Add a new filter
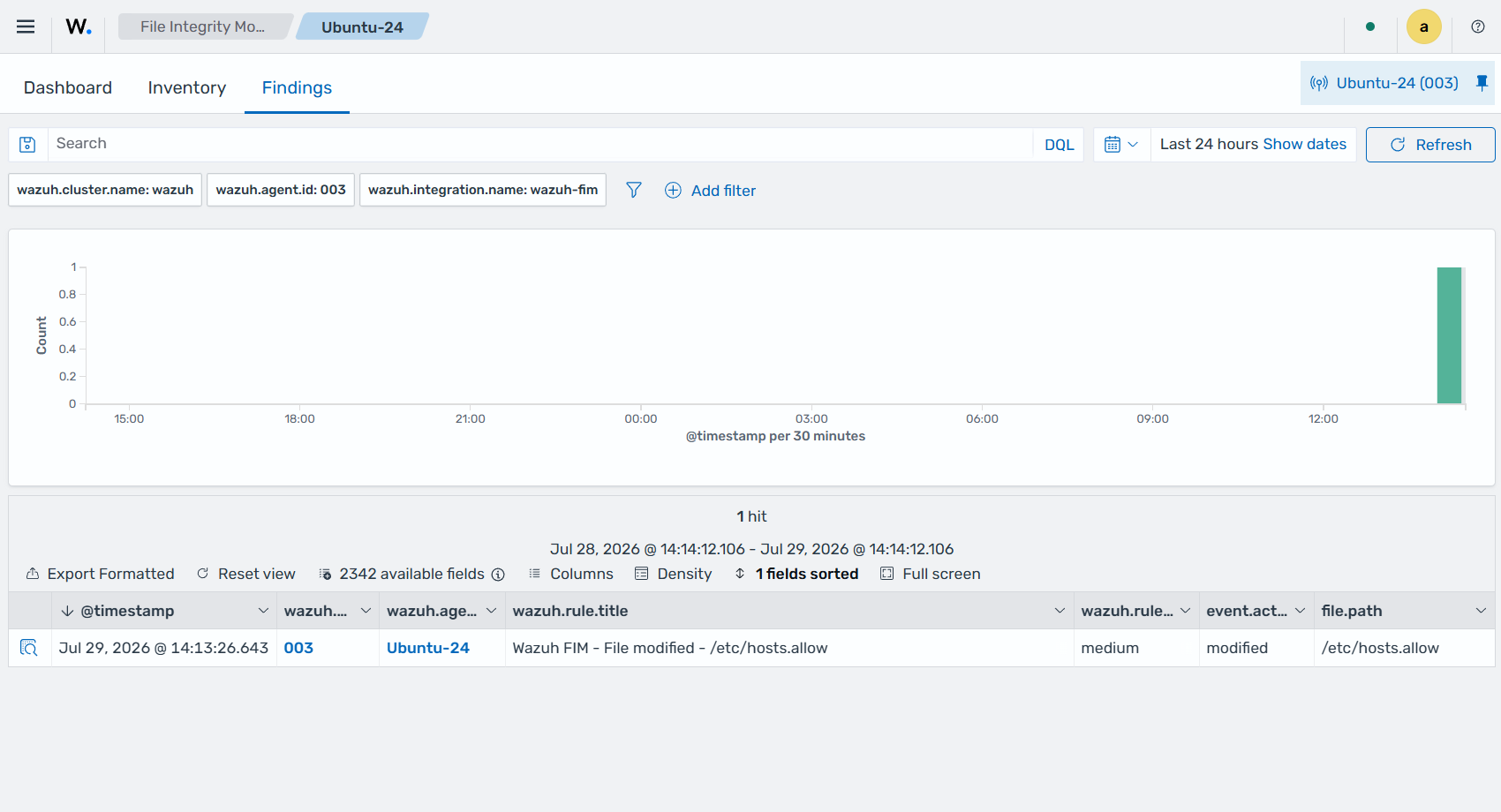Image resolution: width=1501 pixels, height=812 pixels. click(711, 191)
